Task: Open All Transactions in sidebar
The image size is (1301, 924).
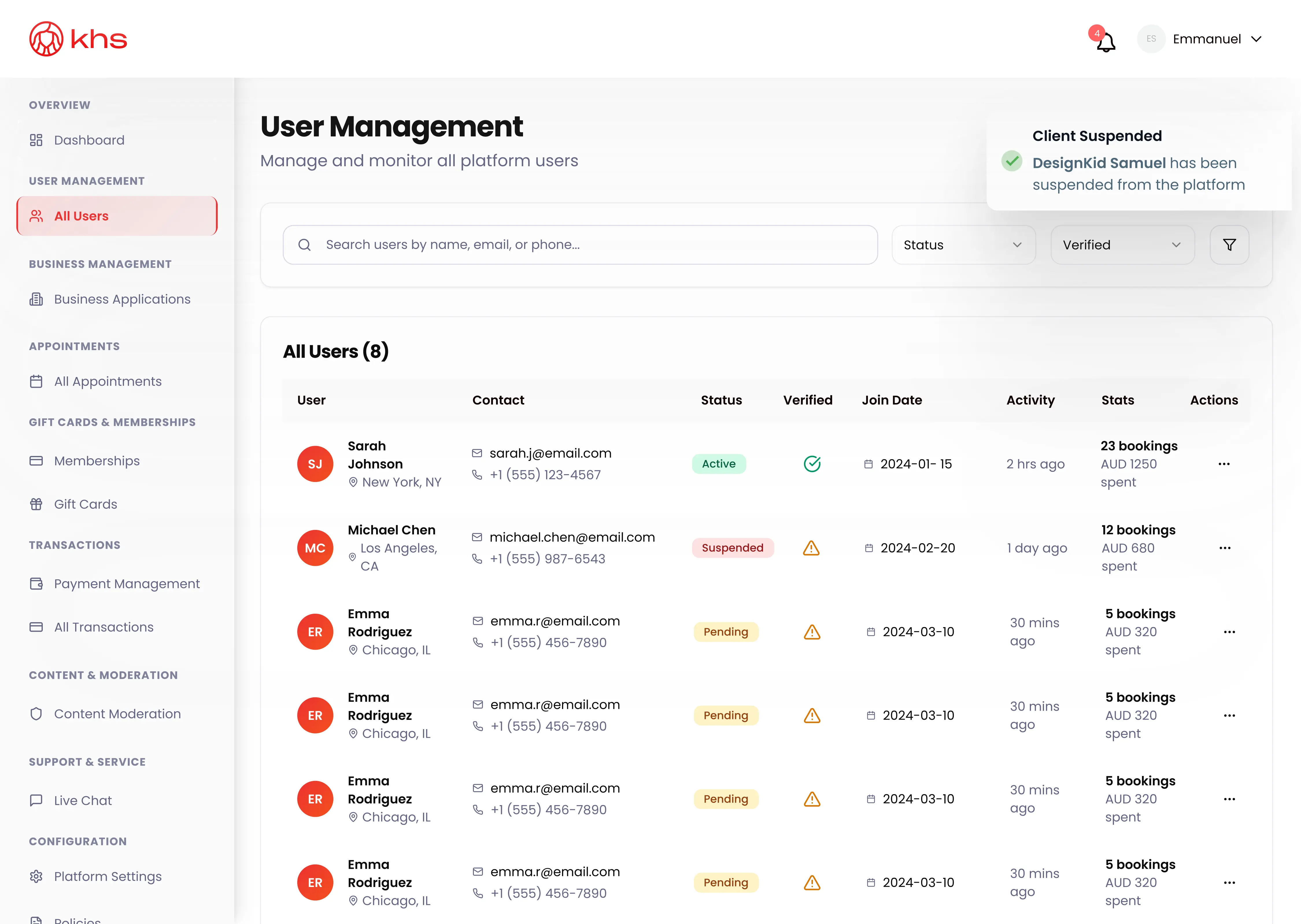Action: [x=91, y=627]
